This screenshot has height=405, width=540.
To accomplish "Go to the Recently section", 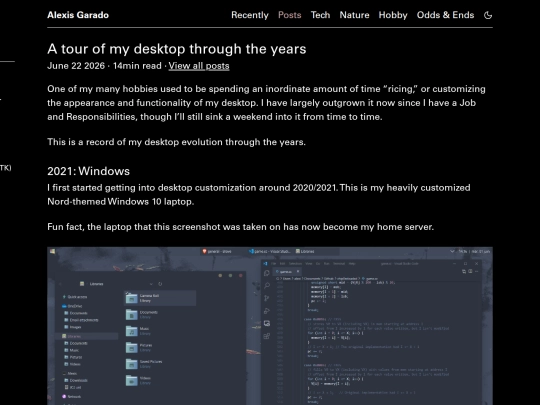I will coord(250,15).
